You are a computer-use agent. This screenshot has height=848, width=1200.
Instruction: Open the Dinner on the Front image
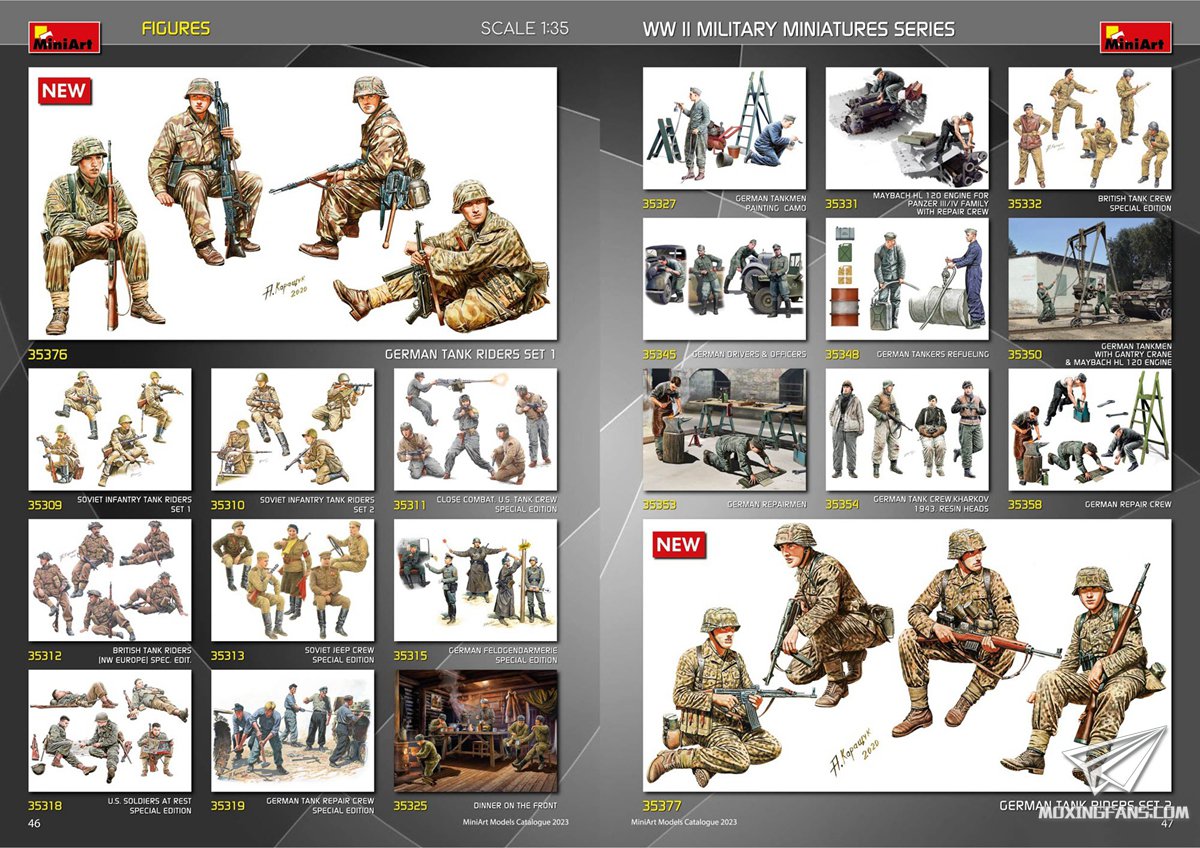[476, 731]
